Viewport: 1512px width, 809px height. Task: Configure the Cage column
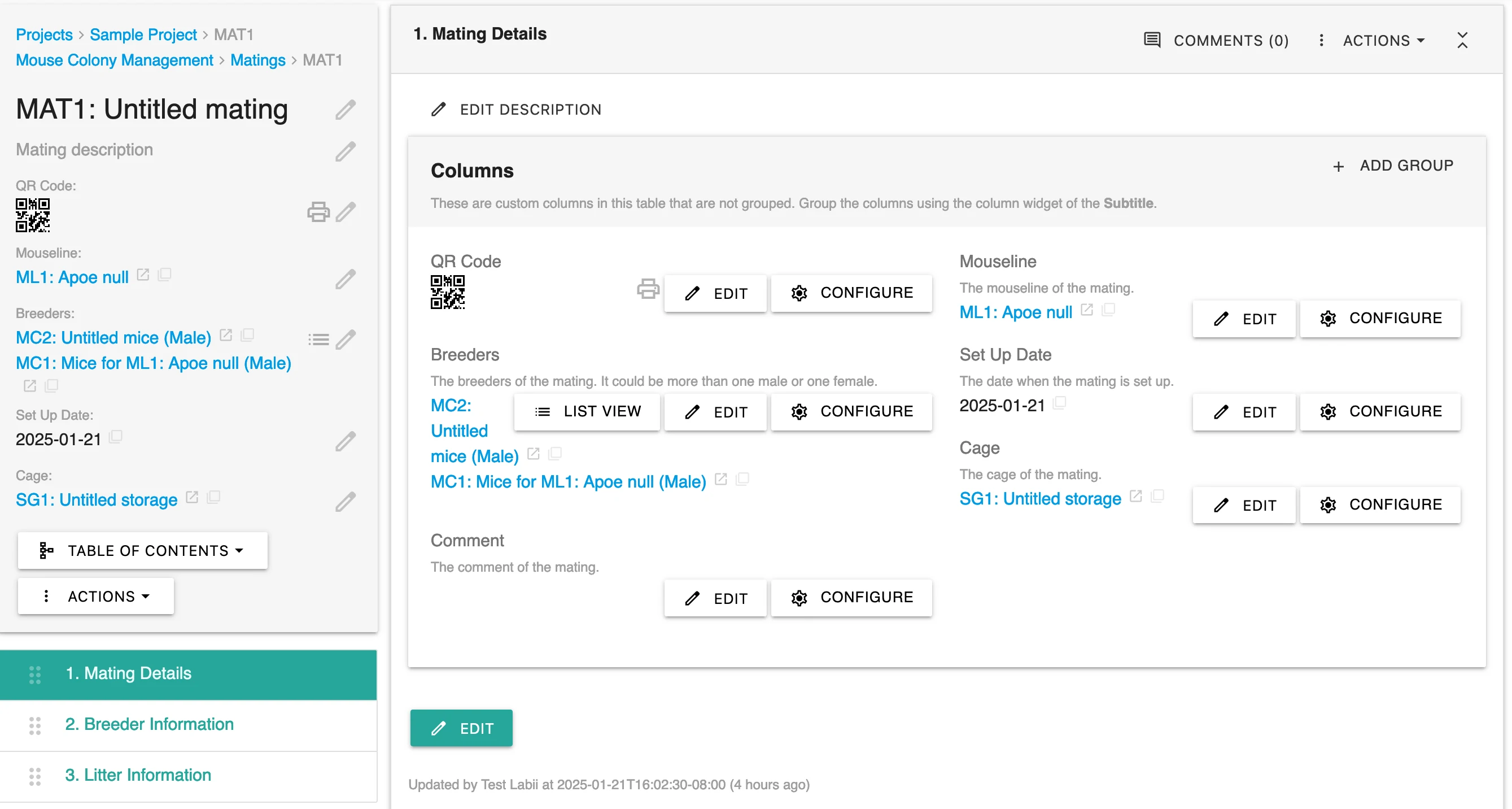(1380, 505)
